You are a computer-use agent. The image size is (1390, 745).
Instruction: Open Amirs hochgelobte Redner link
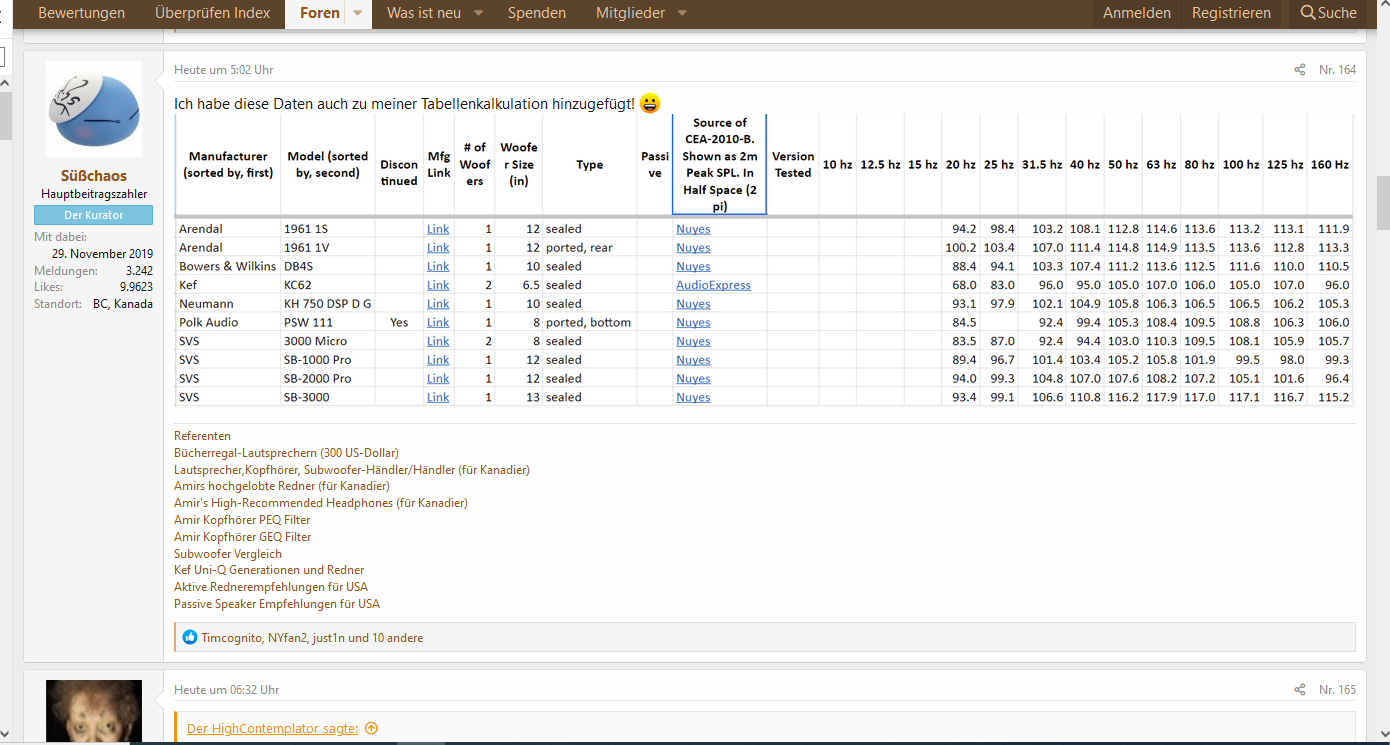coord(282,486)
